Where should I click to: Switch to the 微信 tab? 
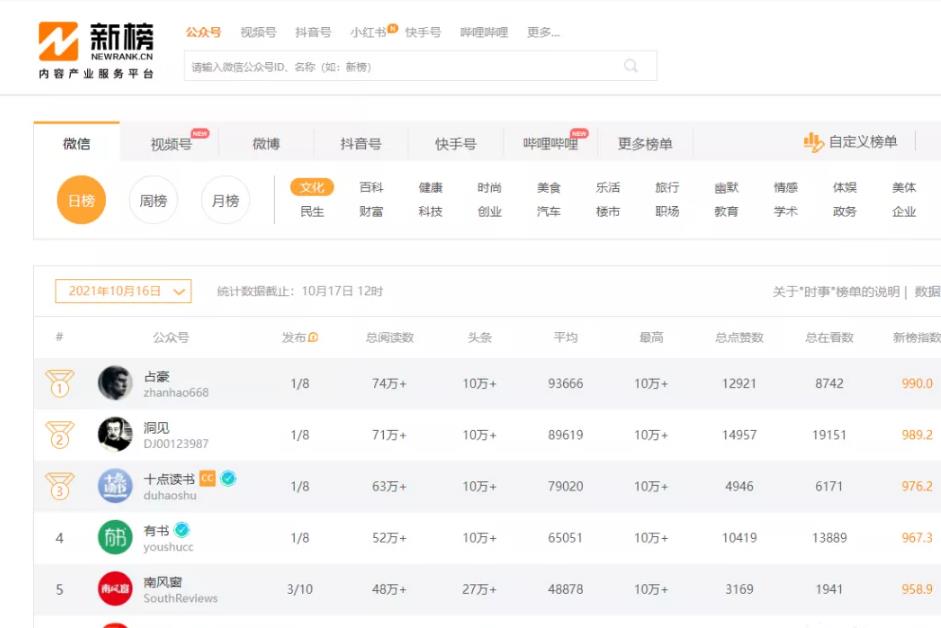click(x=77, y=143)
